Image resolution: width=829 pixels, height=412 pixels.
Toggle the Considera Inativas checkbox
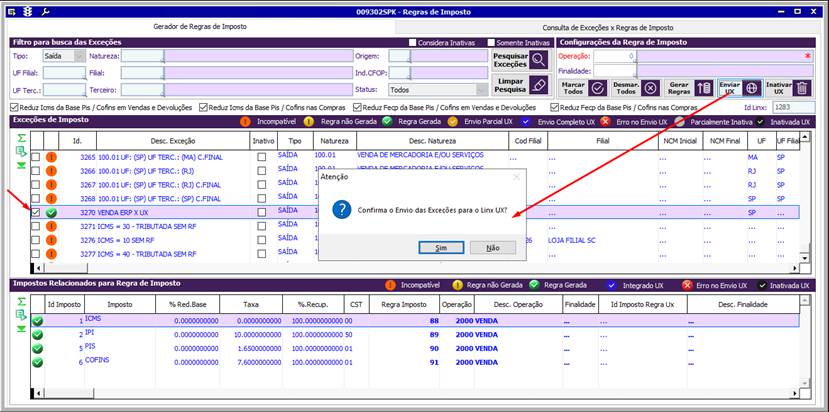point(413,43)
